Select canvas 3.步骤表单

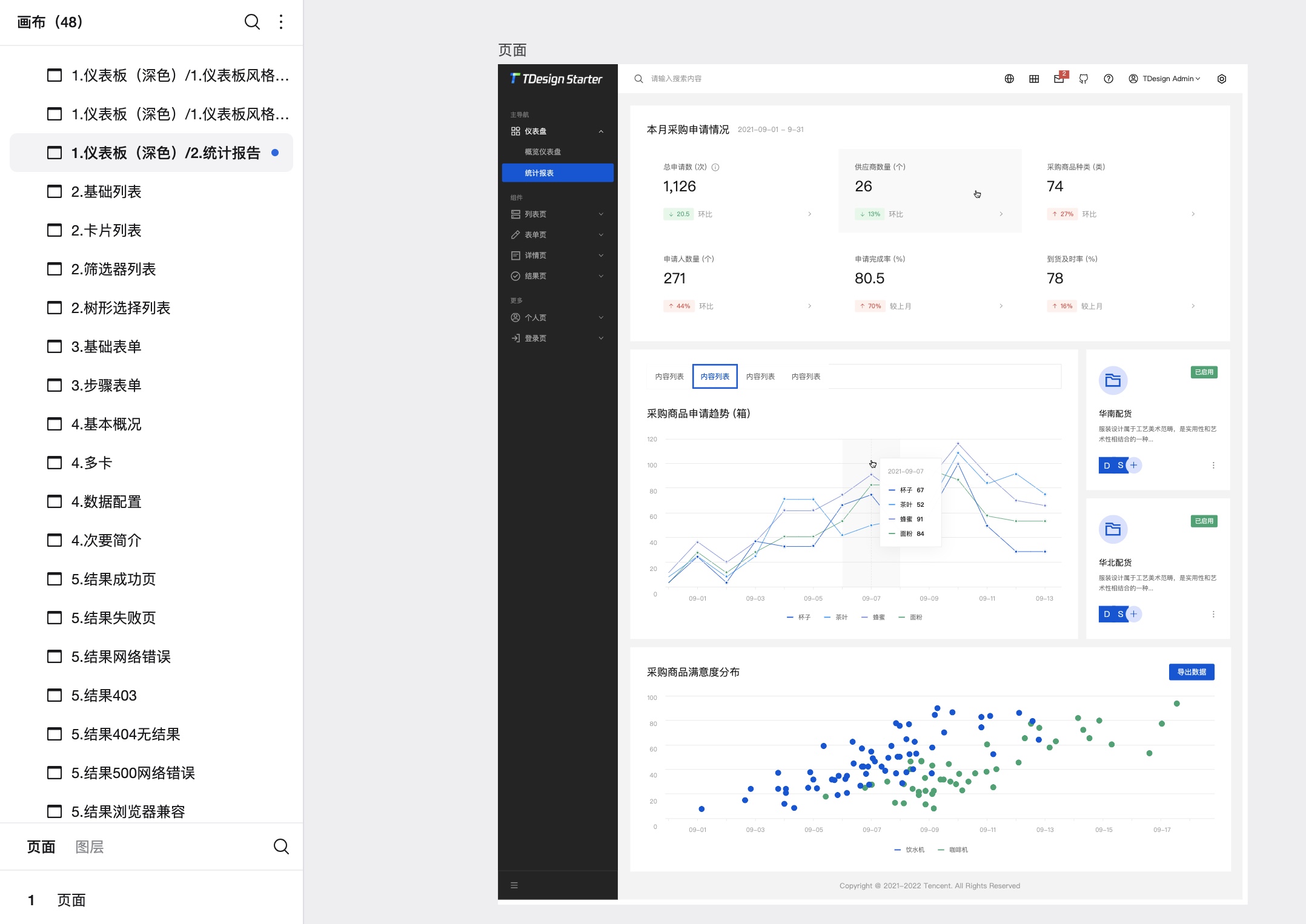point(151,385)
